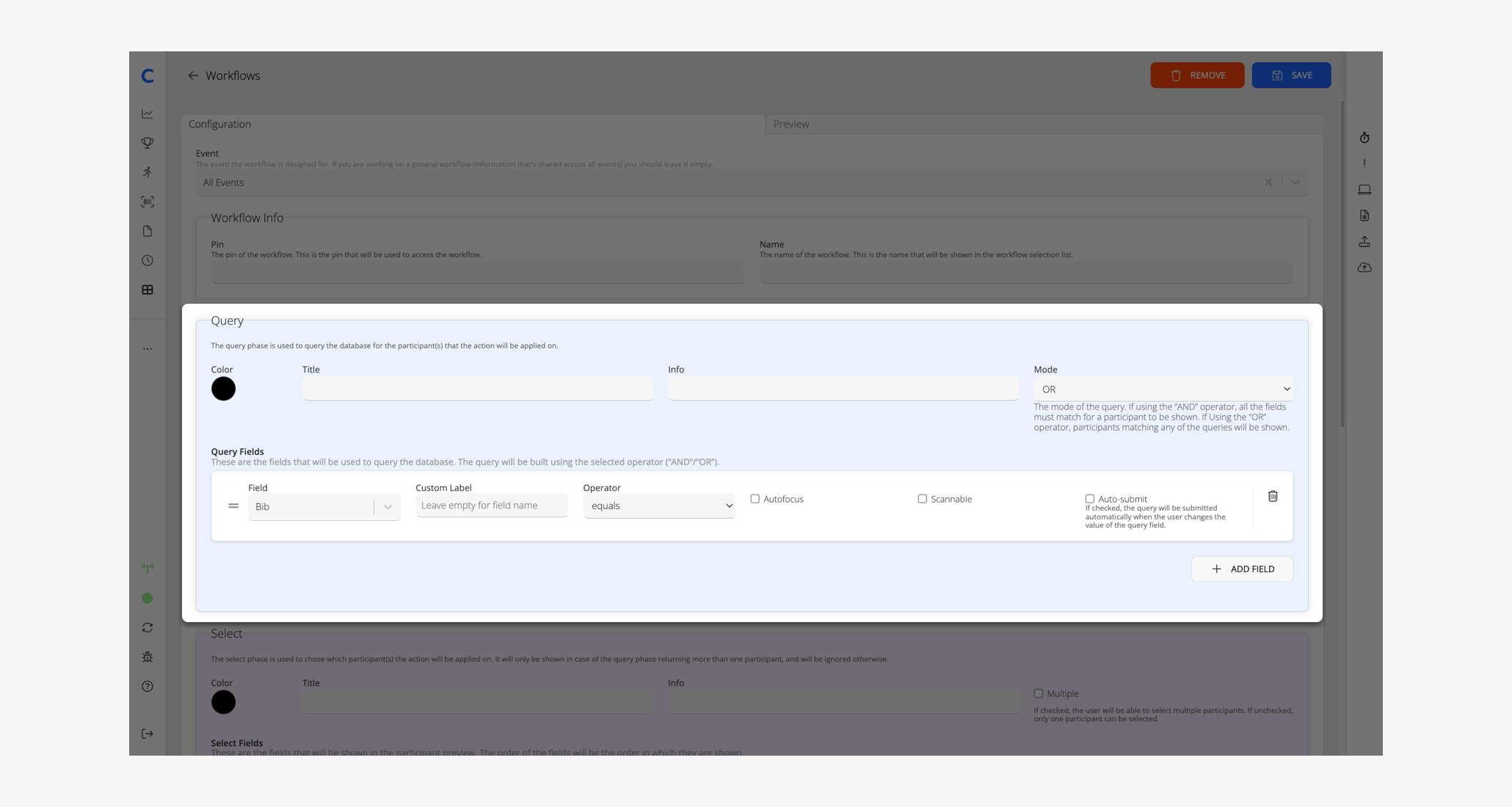Grab the drag handle of Bib field row
1512x807 pixels.
point(233,506)
